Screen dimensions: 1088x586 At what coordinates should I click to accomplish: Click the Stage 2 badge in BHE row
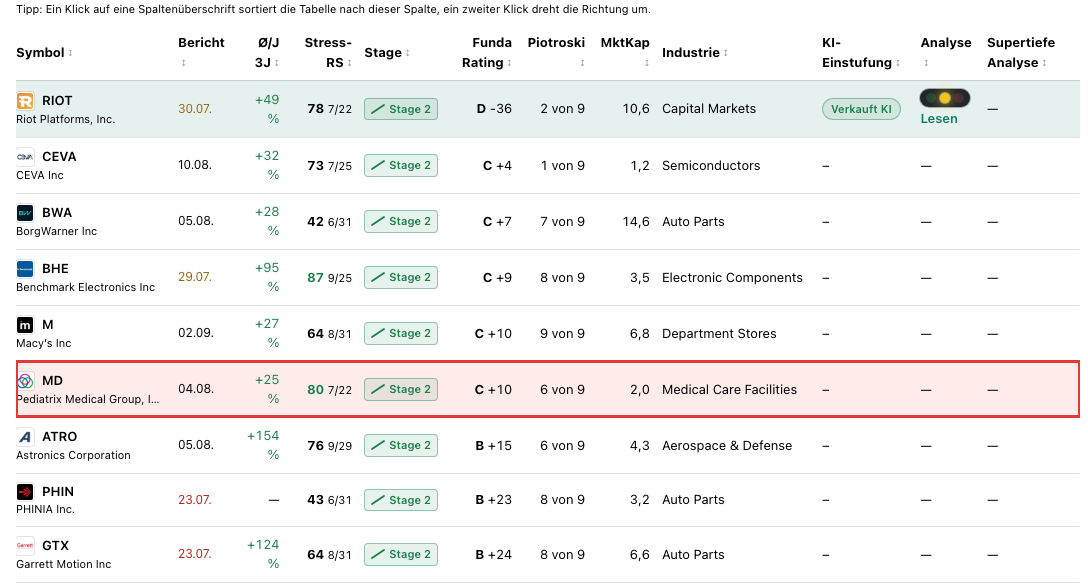pyautogui.click(x=401, y=277)
